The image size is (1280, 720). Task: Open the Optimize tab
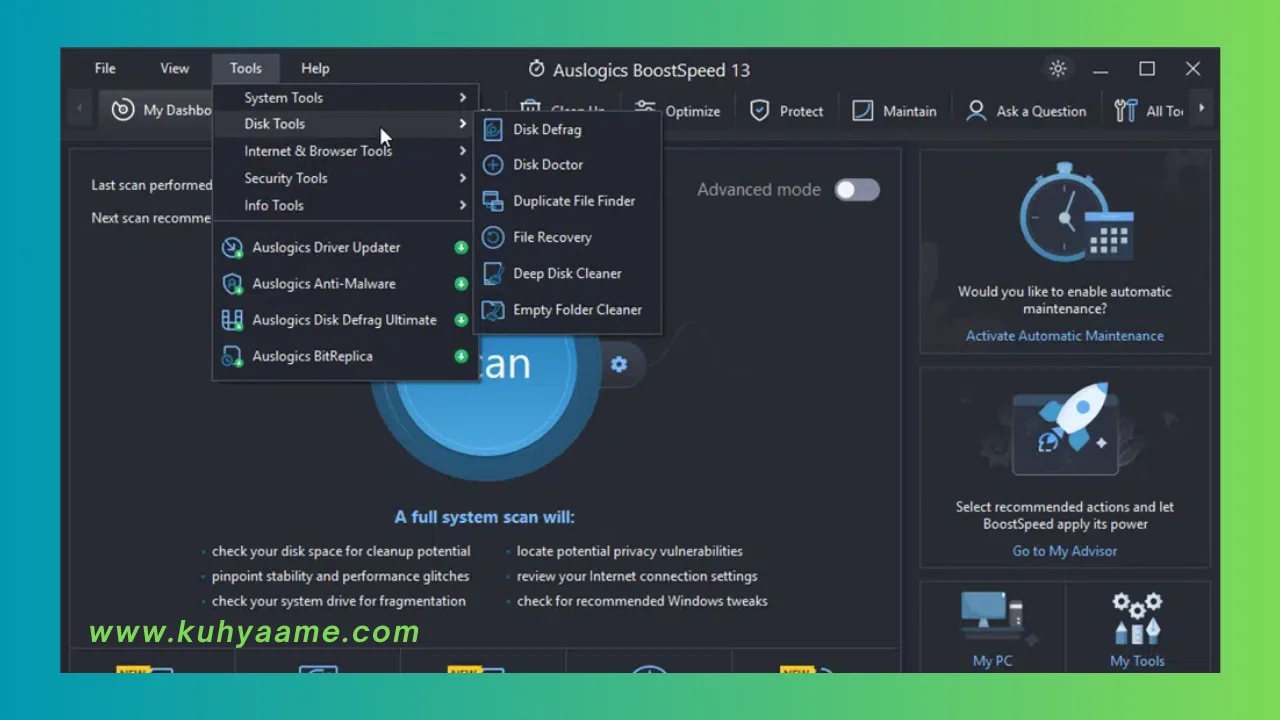pos(678,111)
